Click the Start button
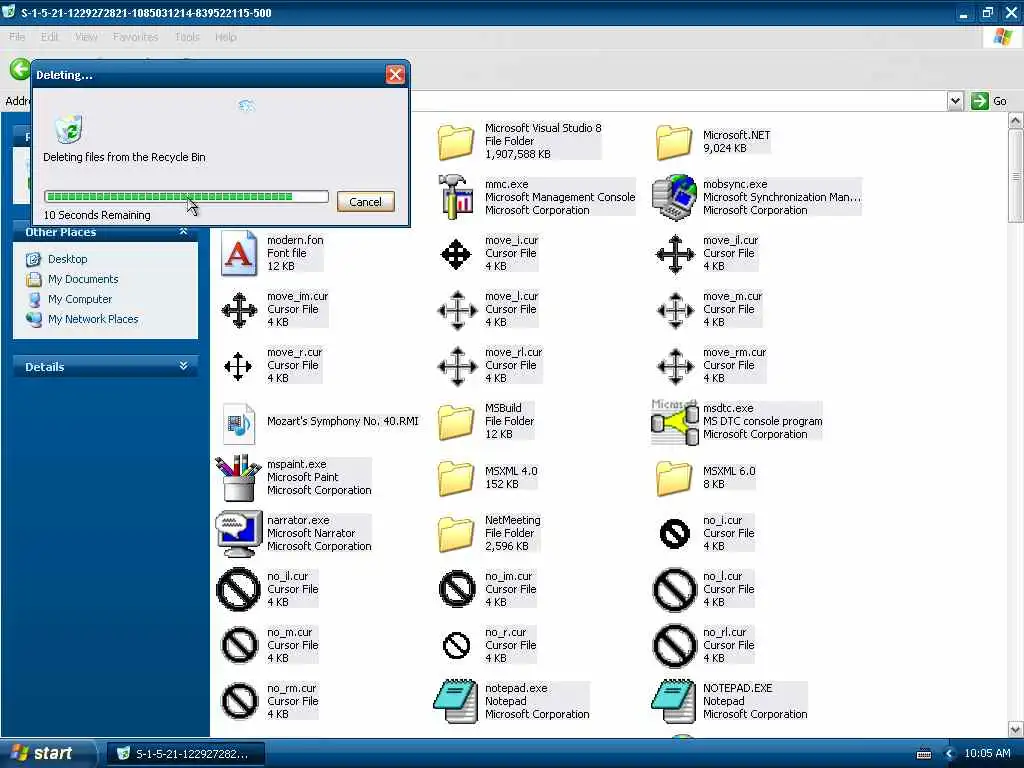Screen dimensions: 1024x768 [48, 753]
